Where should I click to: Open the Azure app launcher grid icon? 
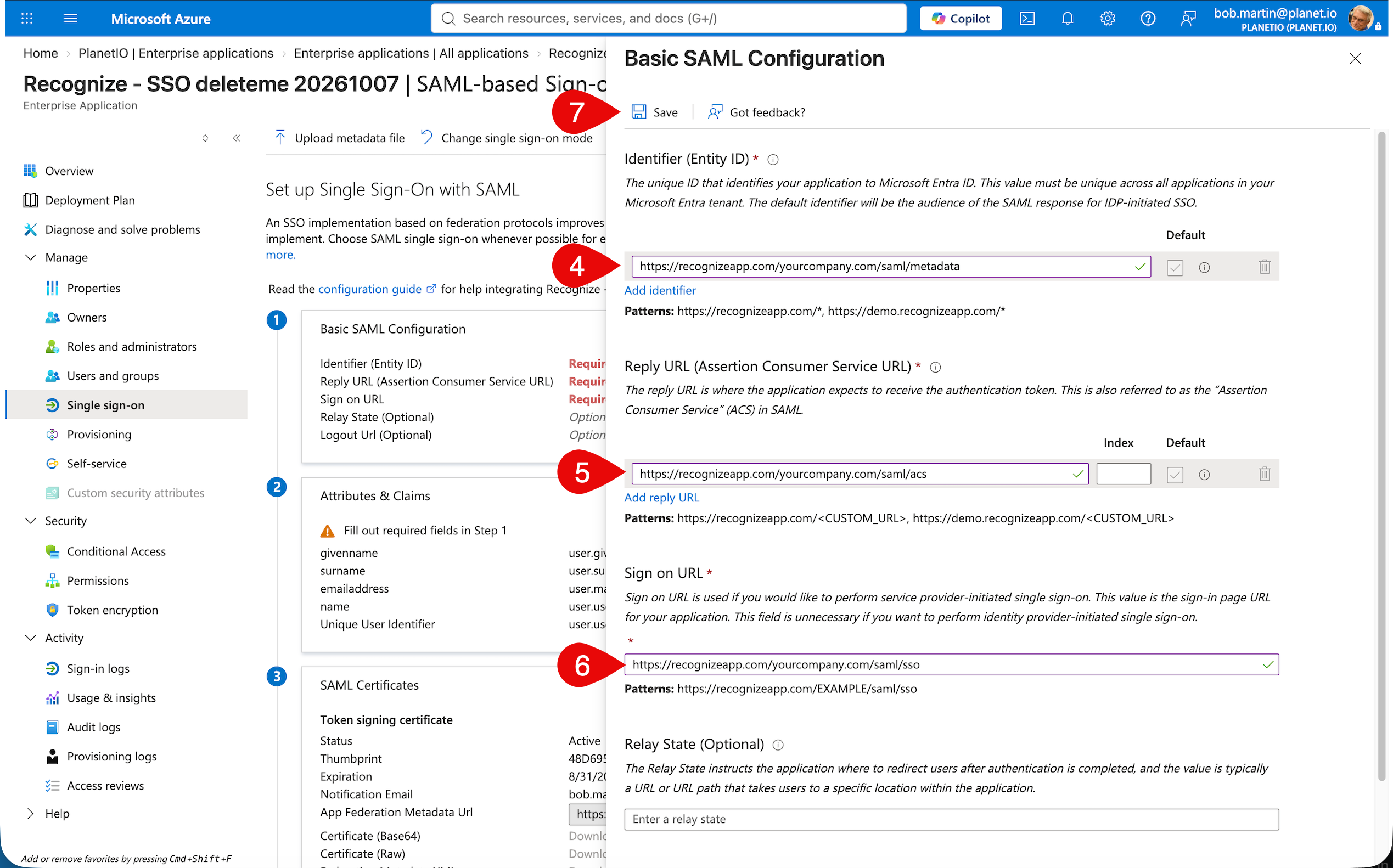click(x=27, y=18)
